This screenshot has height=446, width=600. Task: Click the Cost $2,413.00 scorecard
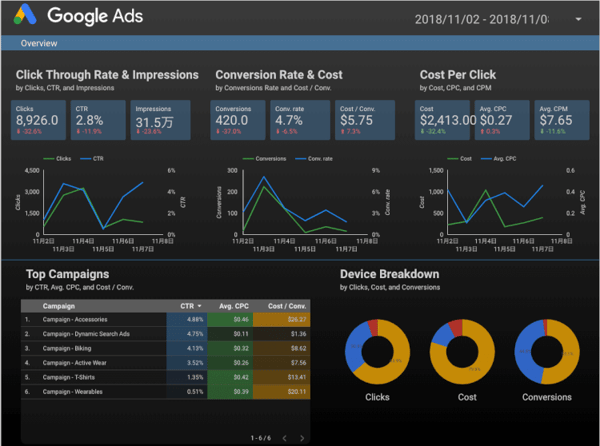point(442,120)
